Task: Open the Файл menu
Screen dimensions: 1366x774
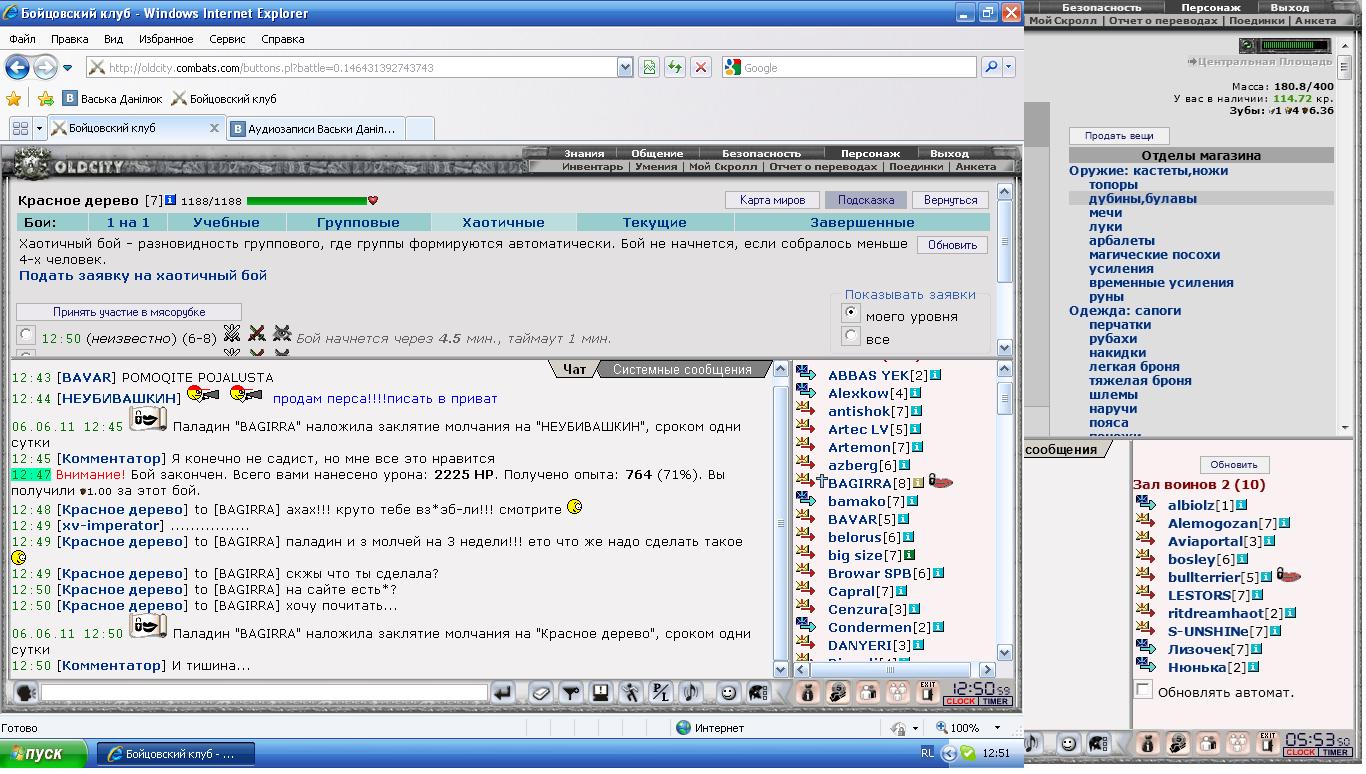Action: coord(22,39)
